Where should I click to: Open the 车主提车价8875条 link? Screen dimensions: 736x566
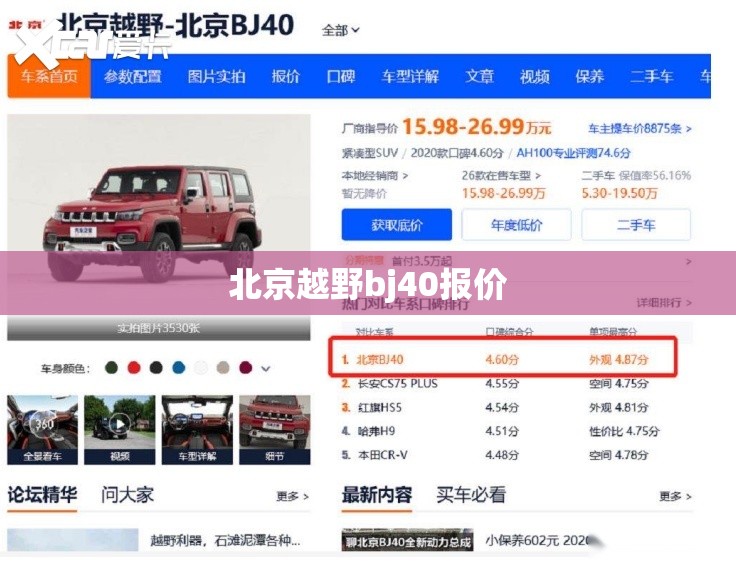point(640,128)
